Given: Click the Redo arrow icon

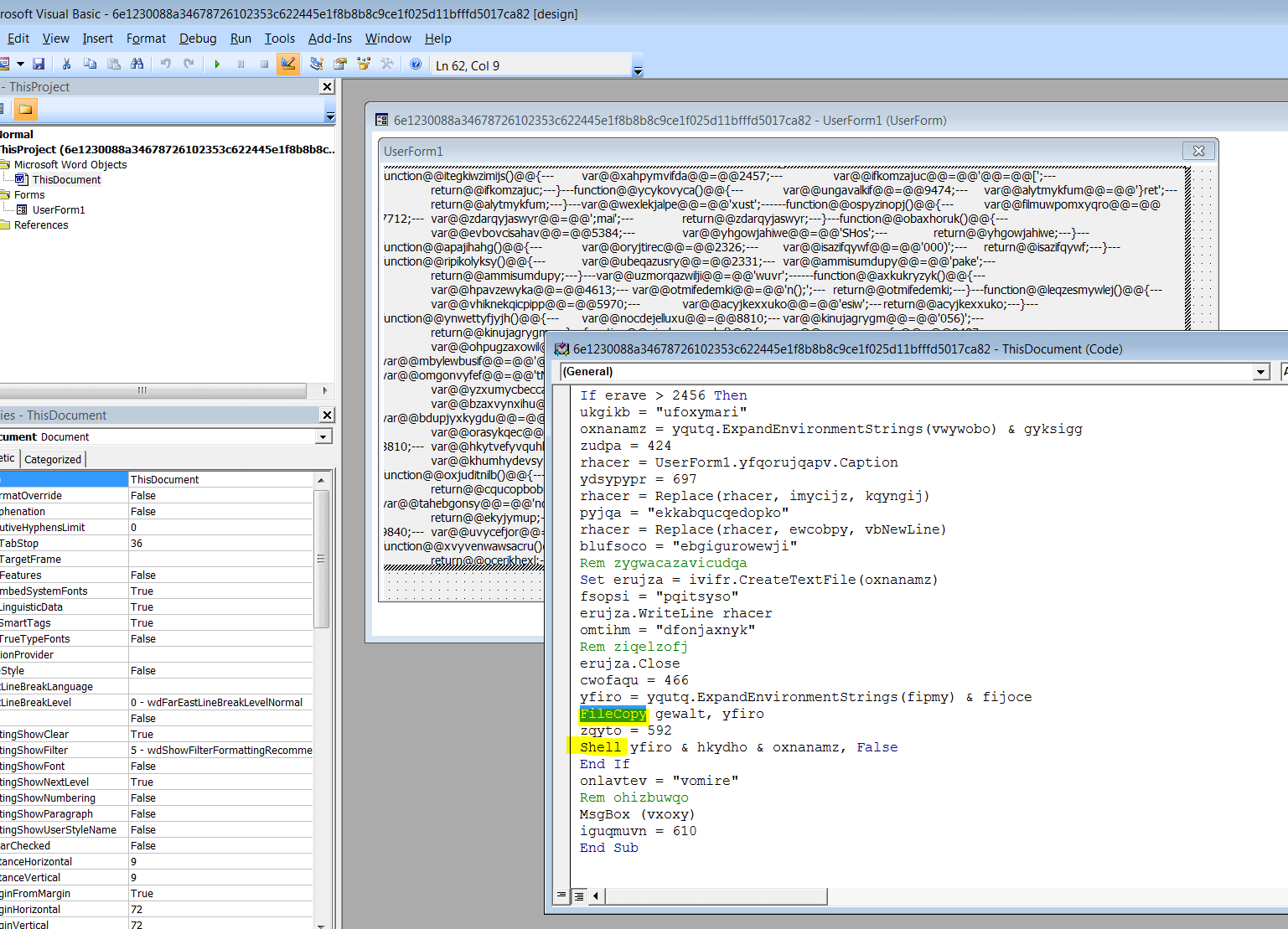Looking at the screenshot, I should (189, 64).
